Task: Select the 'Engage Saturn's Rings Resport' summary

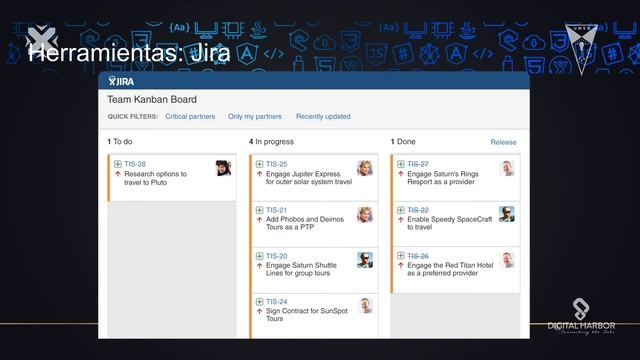Action: coord(443,178)
